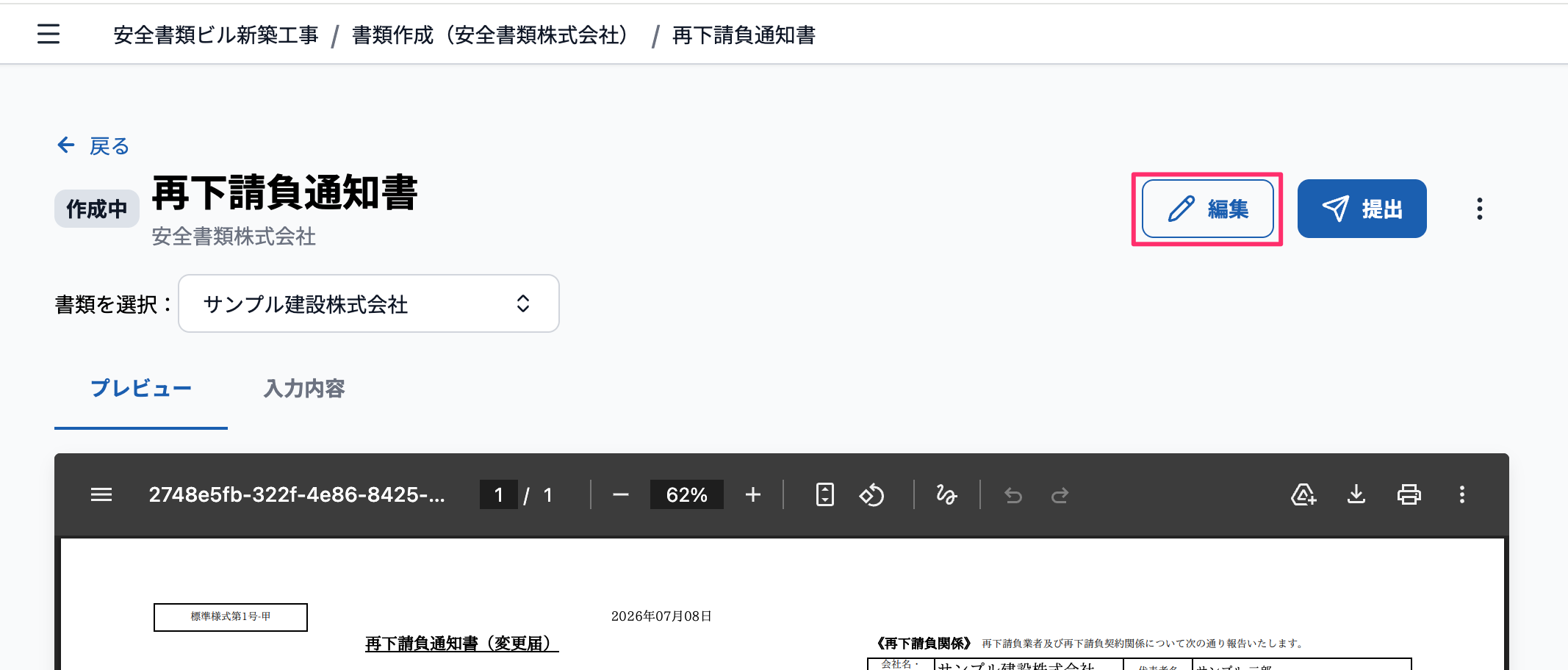Image resolution: width=1568 pixels, height=670 pixels.
Task: Zoom out the PDF preview
Action: pos(621,495)
